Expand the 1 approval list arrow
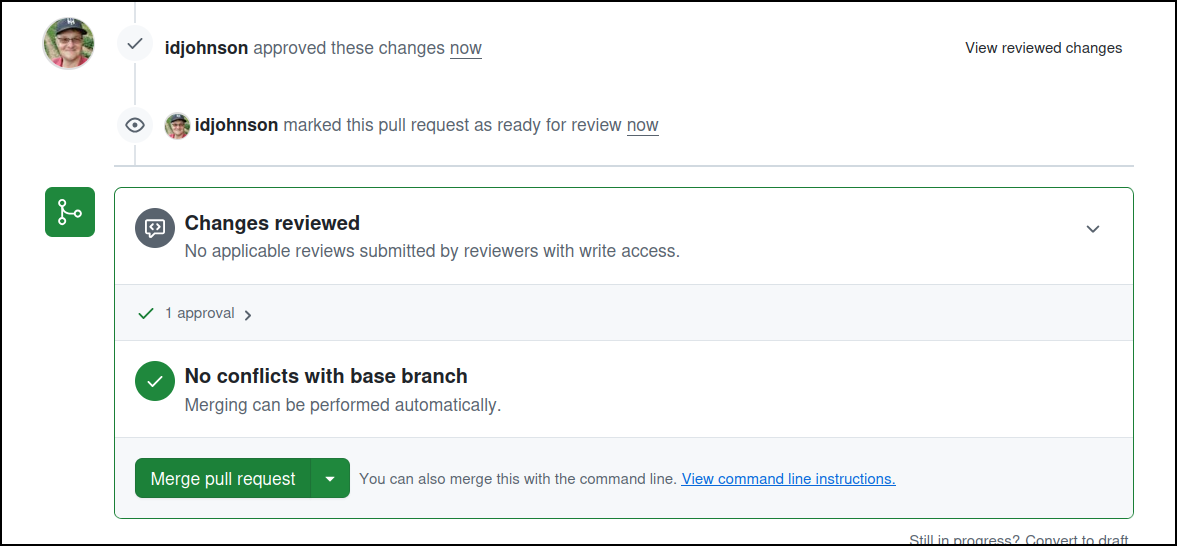The width and height of the screenshot is (1177, 546). (x=248, y=315)
